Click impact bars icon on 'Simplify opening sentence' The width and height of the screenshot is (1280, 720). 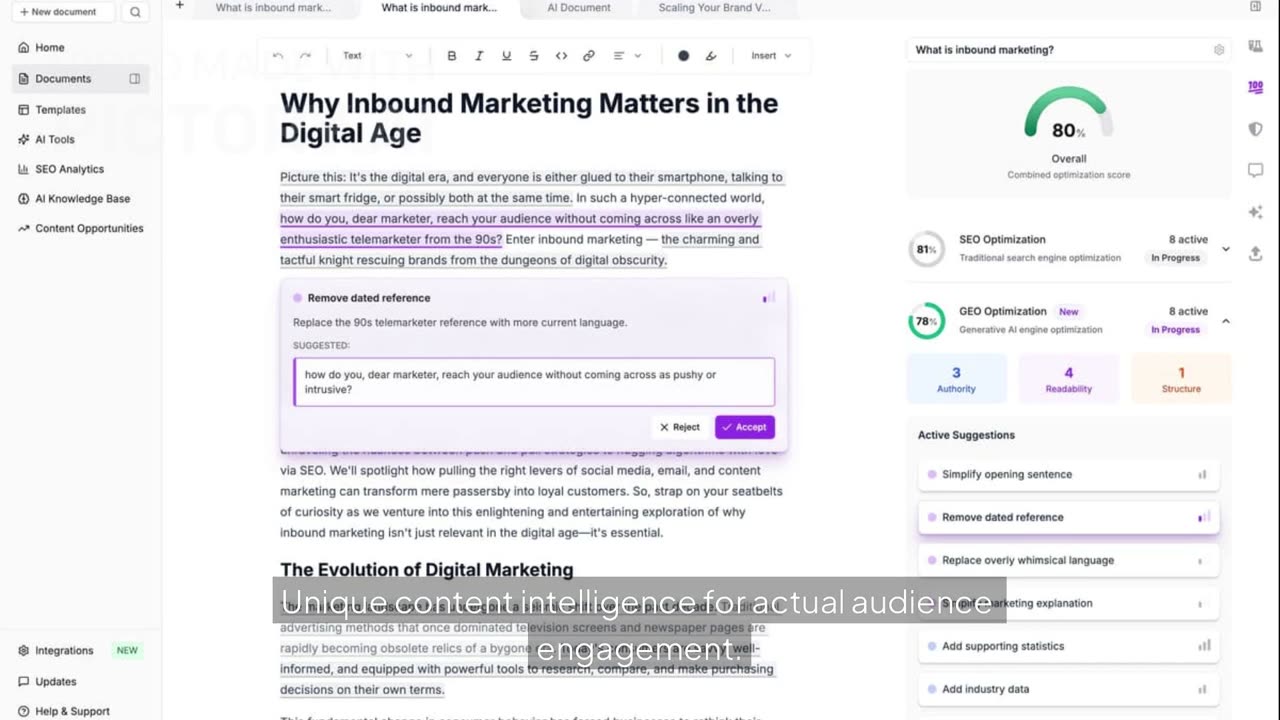pyautogui.click(x=1203, y=474)
